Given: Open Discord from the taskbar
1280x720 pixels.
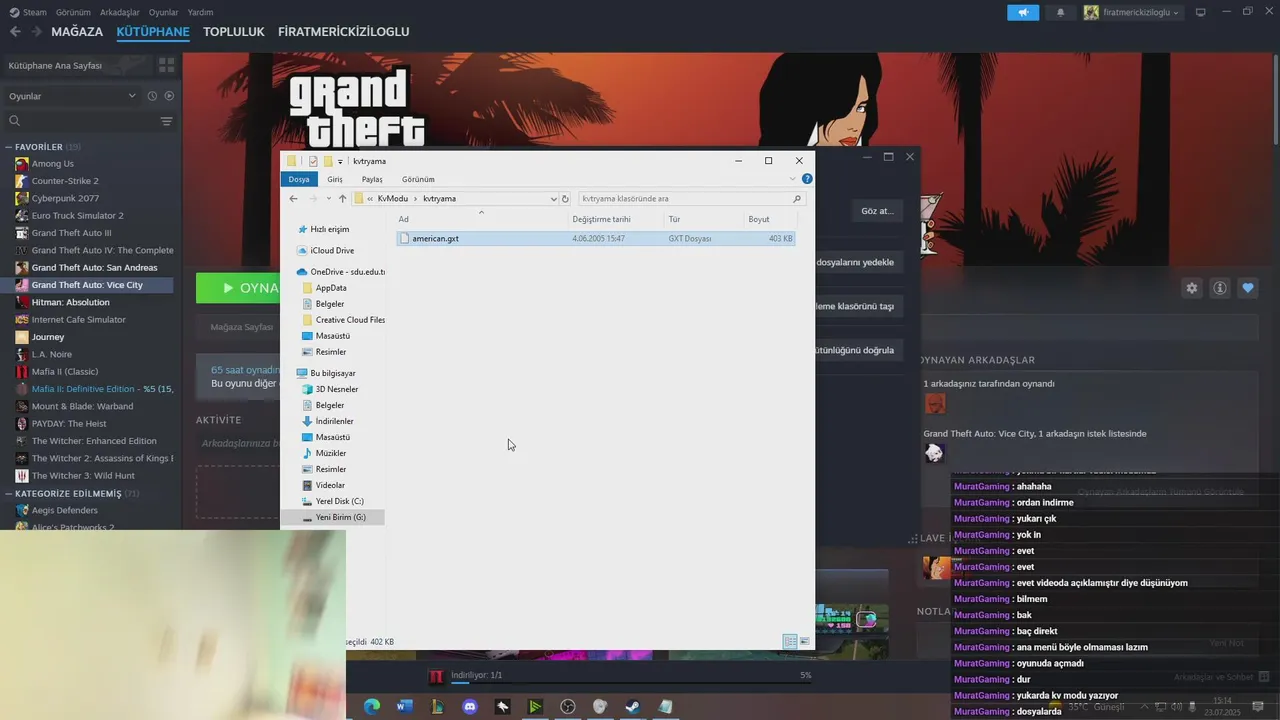Looking at the screenshot, I should point(470,706).
